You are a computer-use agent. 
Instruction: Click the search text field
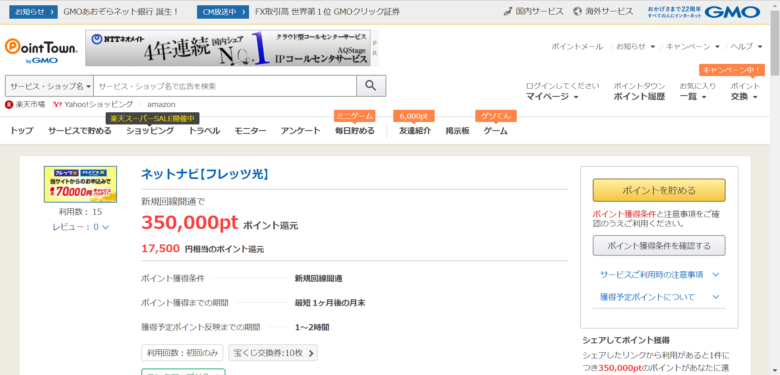pyautogui.click(x=225, y=86)
